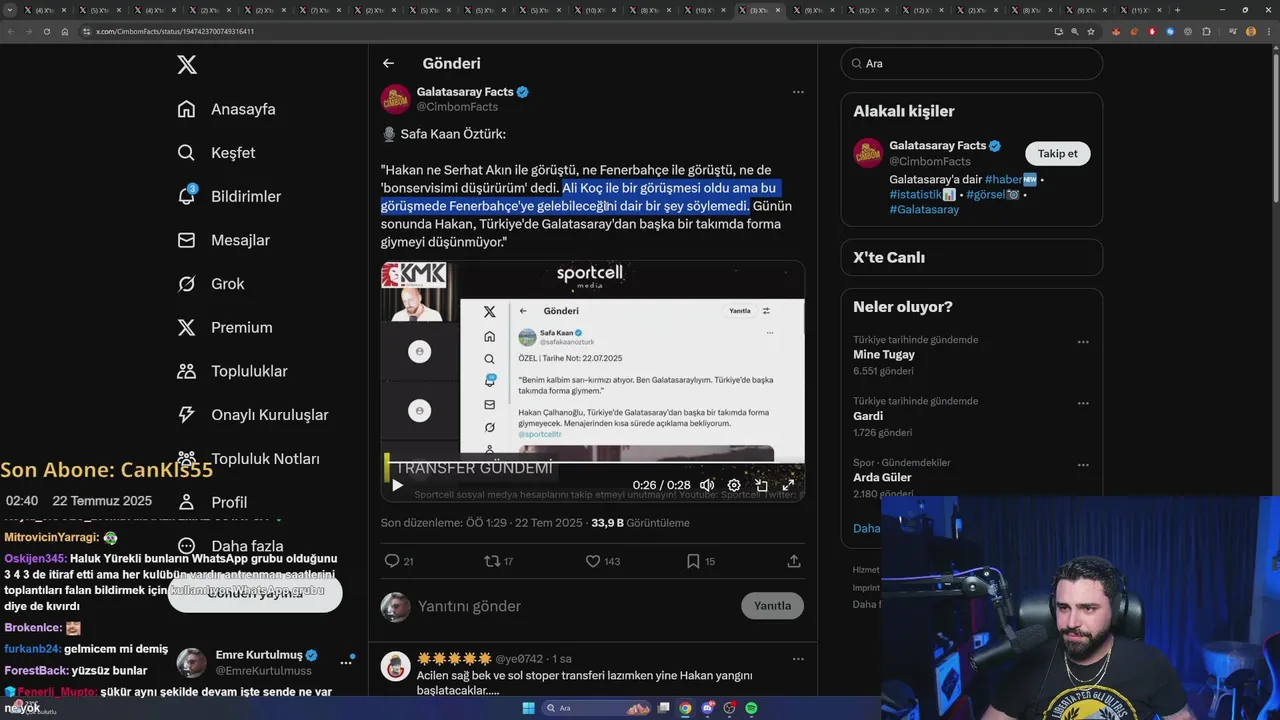Mute the video volume
The width and height of the screenshot is (1280, 720).
[x=707, y=485]
